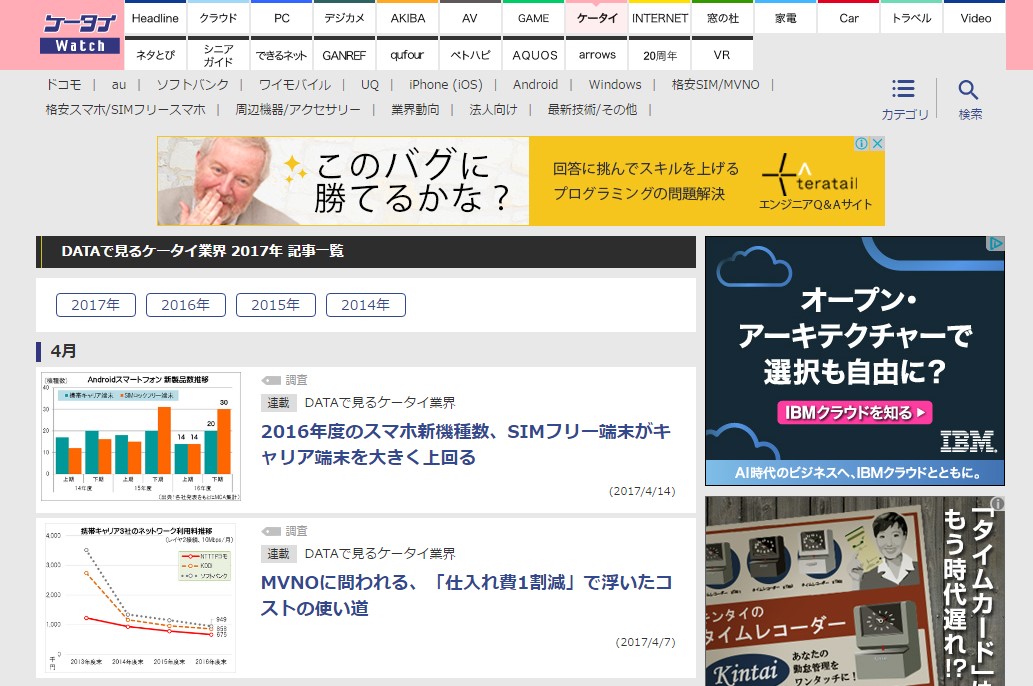1033x686 pixels.
Task: Click the UQ category link
Action: pos(370,84)
